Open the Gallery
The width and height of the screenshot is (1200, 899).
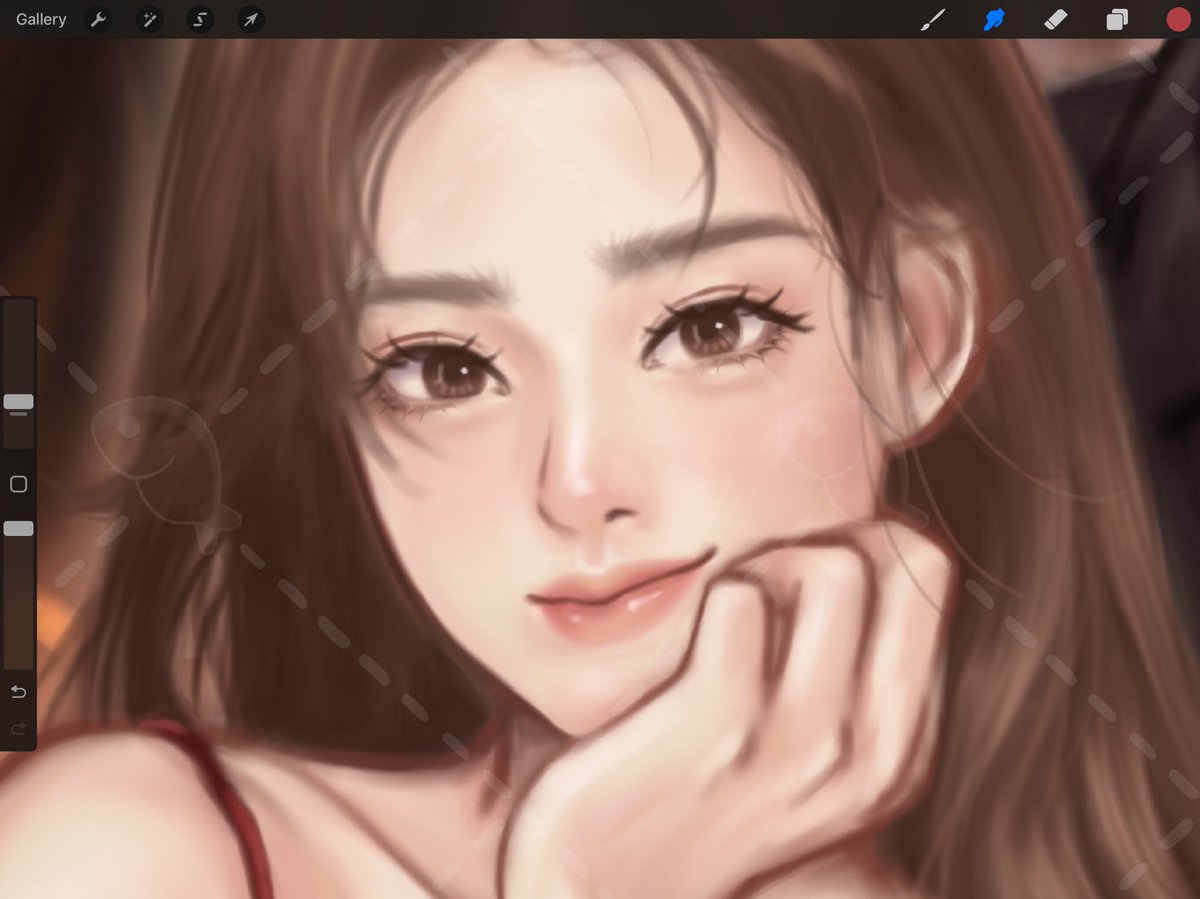coord(41,19)
